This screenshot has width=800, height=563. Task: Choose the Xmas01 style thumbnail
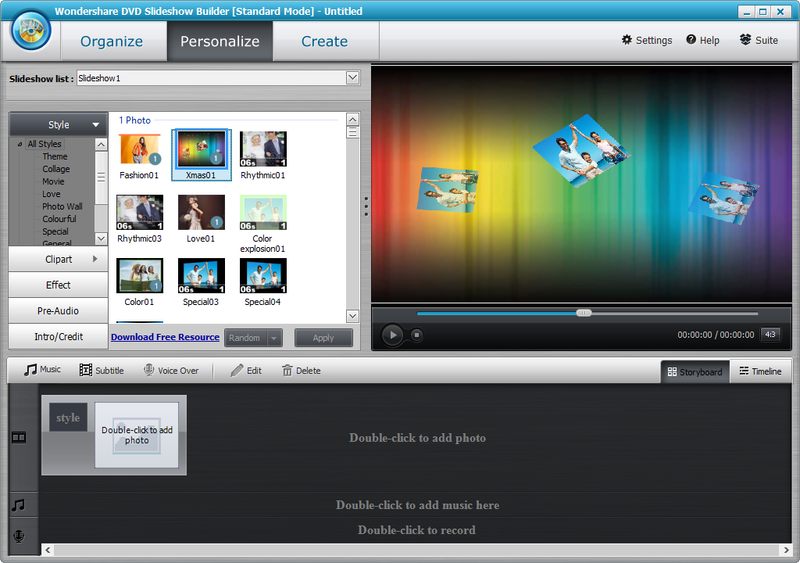pos(201,154)
